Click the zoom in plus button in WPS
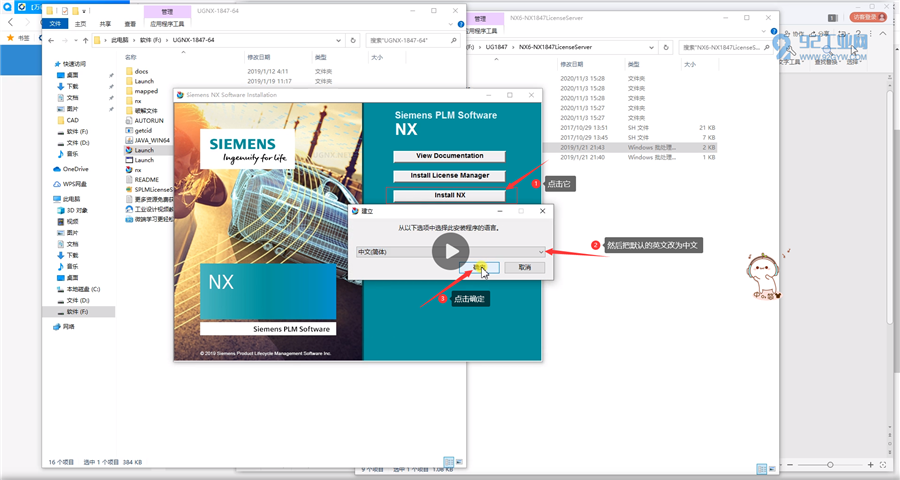Screen dimensions: 900x480 [871, 464]
